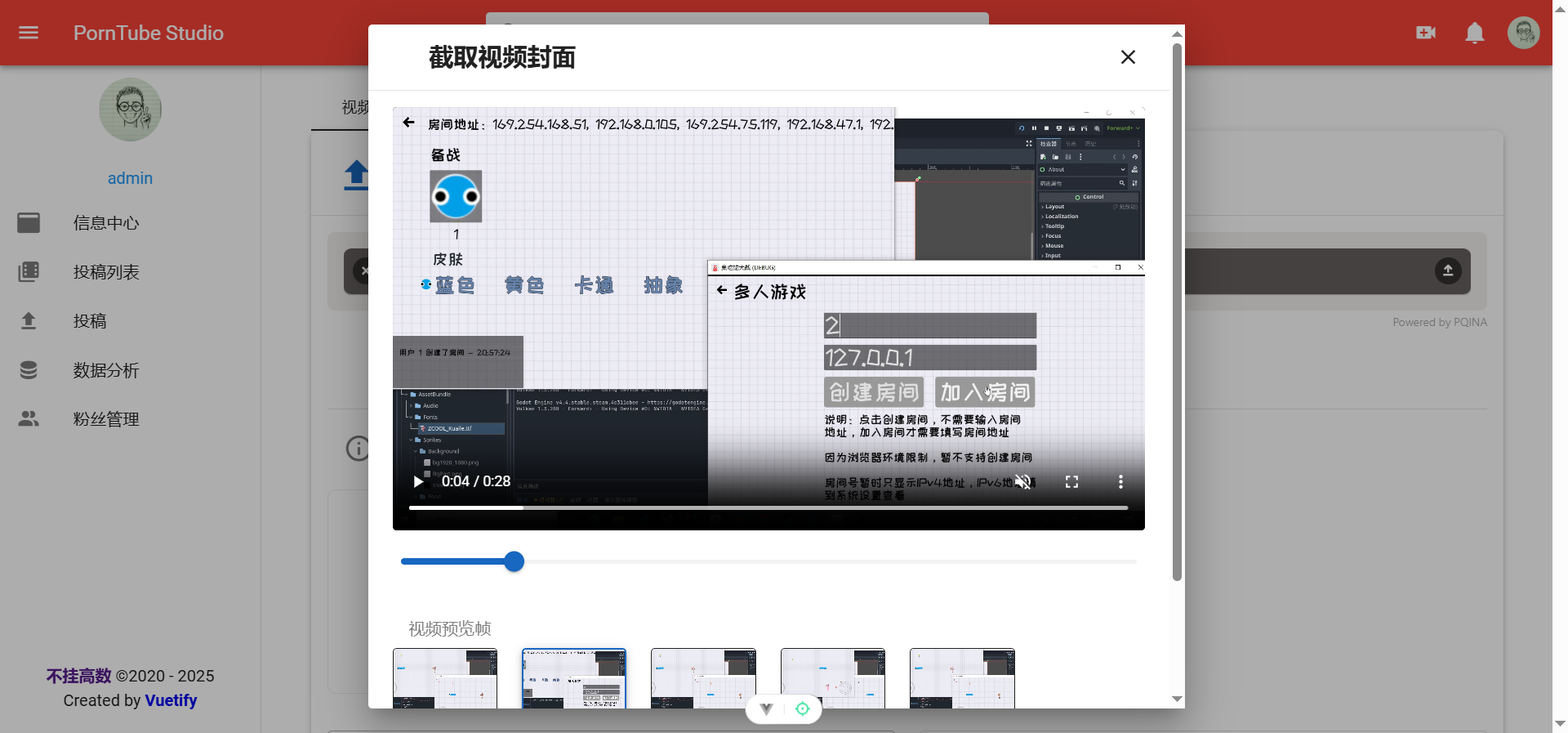
Task: Click the Powered by PQINA link
Action: point(1440,322)
